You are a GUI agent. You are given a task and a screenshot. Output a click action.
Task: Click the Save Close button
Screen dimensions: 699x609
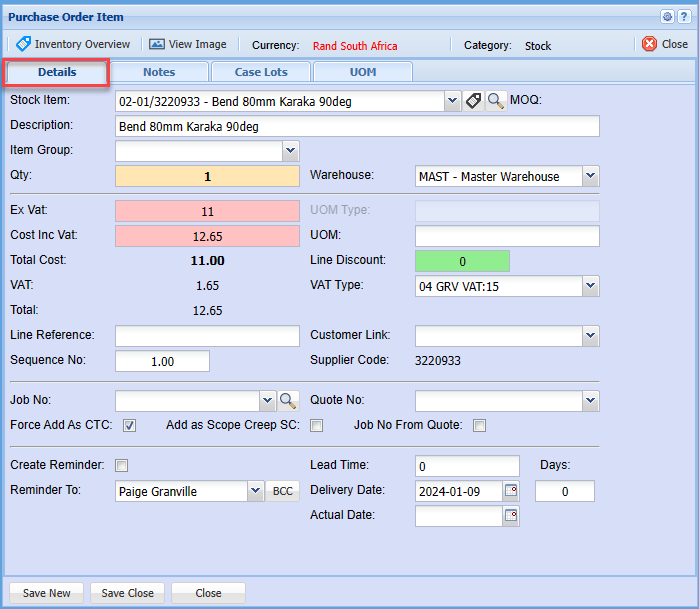coord(128,593)
